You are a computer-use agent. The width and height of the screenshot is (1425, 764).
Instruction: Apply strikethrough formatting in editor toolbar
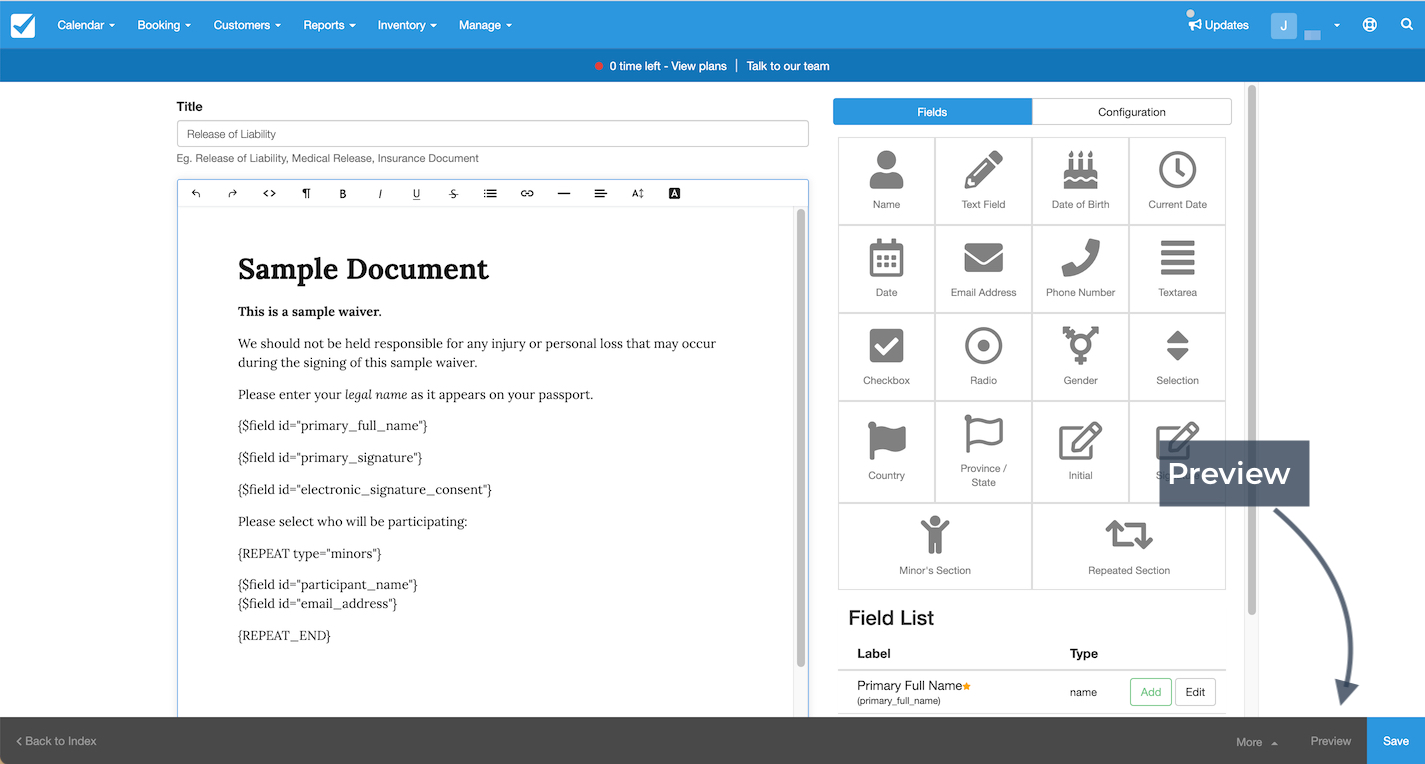pyautogui.click(x=453, y=193)
